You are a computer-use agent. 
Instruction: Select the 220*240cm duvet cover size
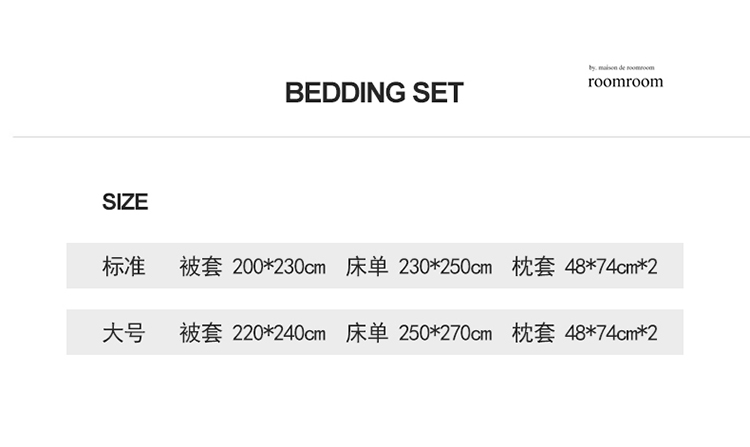[x=279, y=333]
